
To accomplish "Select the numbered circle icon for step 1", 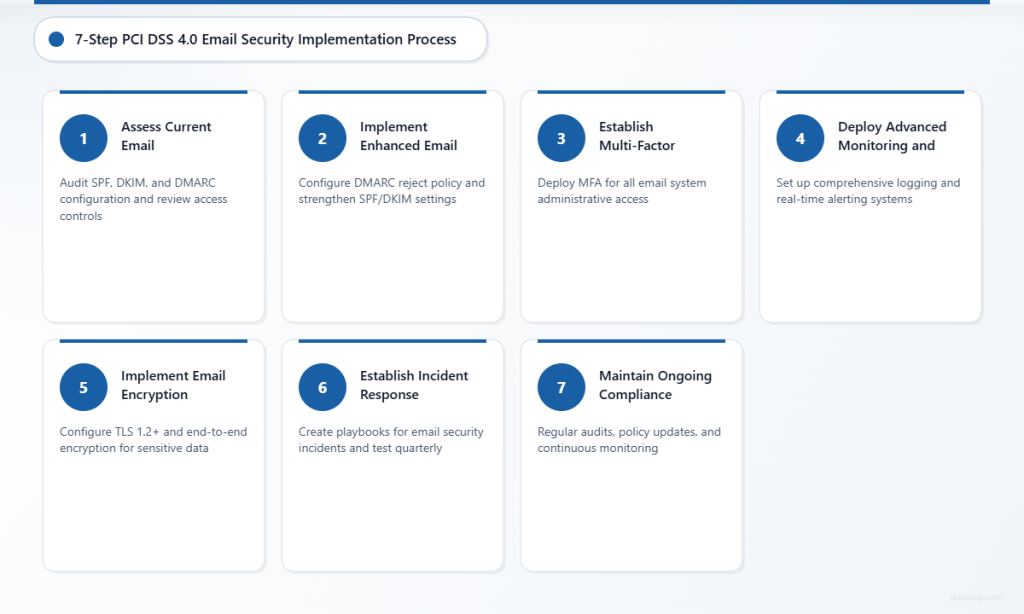I will 83,138.
